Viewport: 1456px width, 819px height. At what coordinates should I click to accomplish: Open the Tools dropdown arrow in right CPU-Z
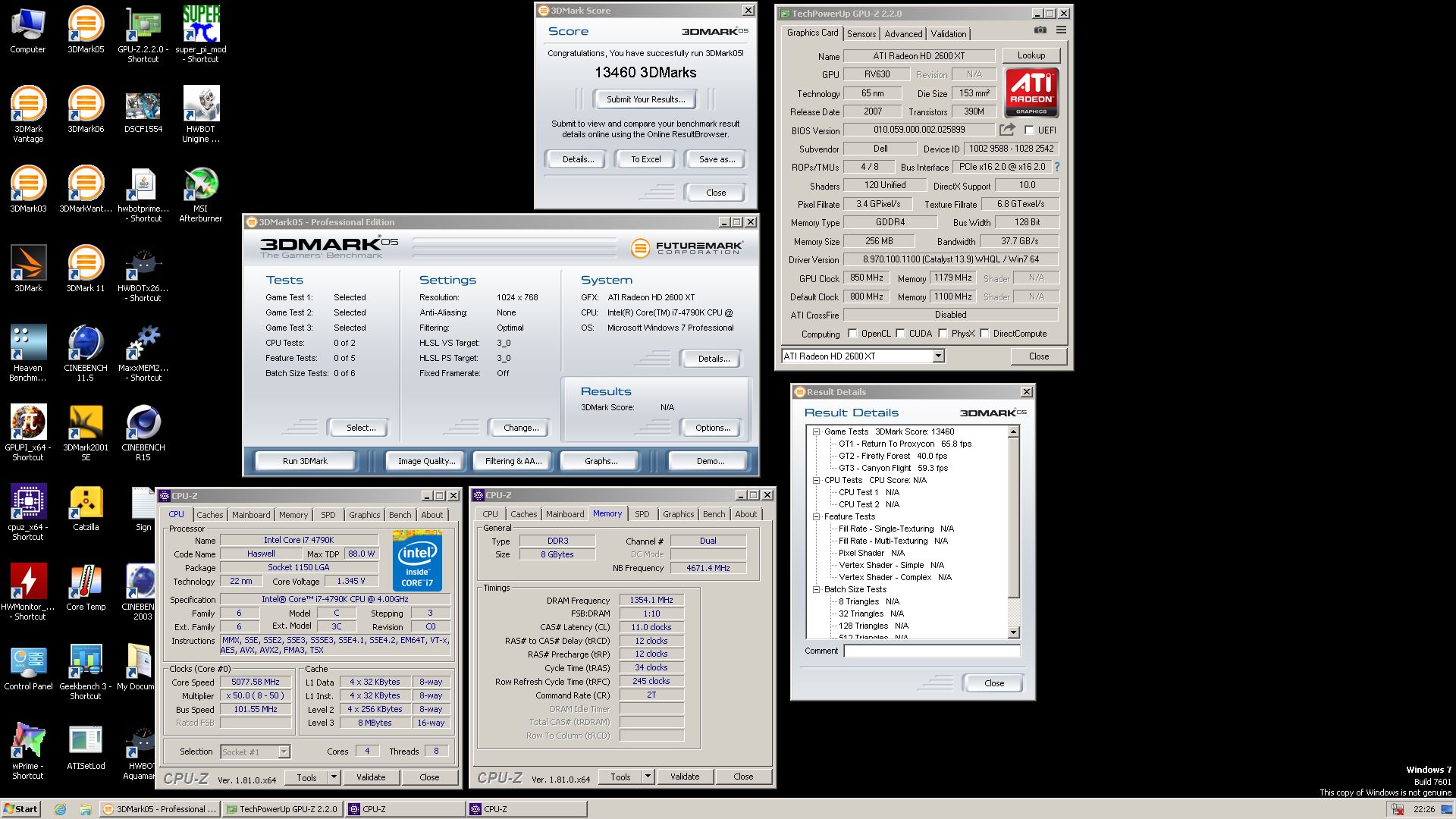tap(648, 777)
